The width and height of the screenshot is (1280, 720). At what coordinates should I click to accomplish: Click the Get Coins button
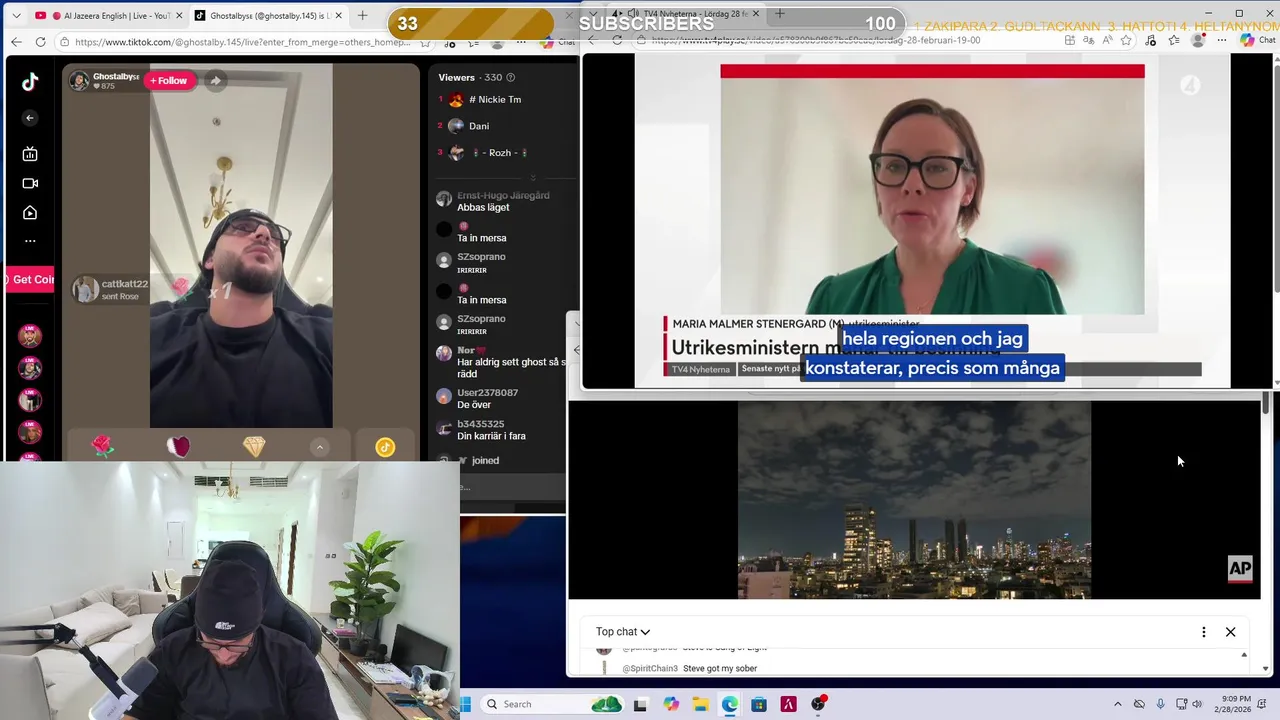[30, 280]
